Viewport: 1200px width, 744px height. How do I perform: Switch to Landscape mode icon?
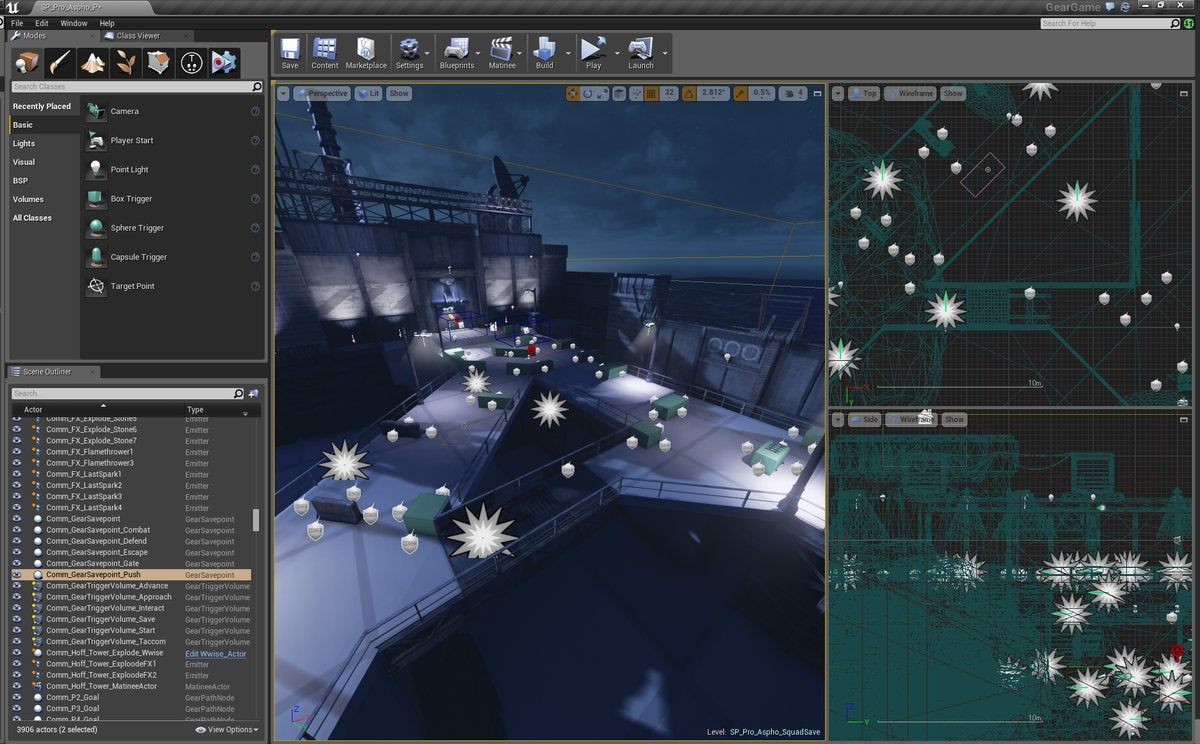click(x=93, y=62)
